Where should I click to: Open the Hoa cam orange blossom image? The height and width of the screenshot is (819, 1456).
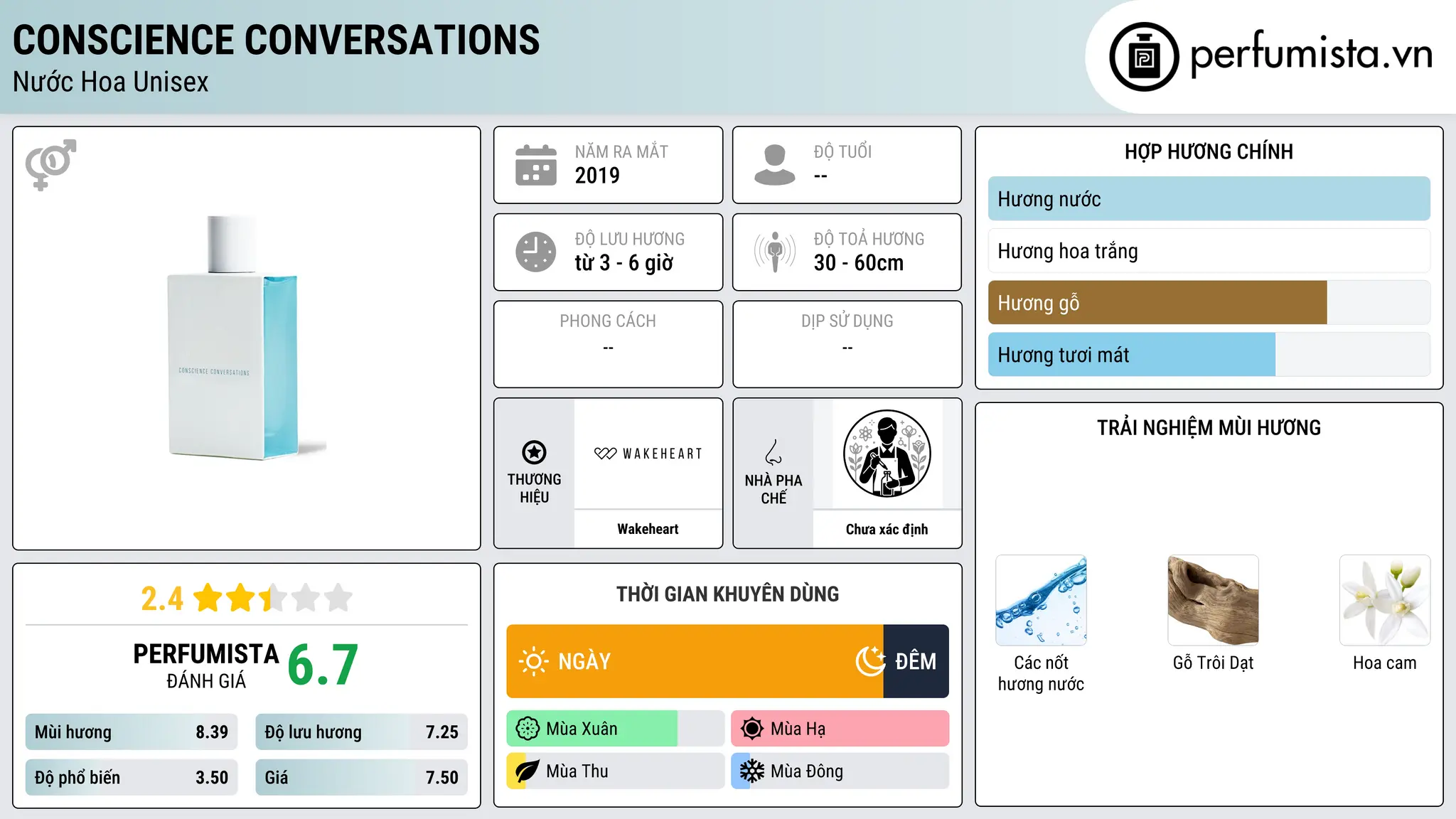(1385, 600)
